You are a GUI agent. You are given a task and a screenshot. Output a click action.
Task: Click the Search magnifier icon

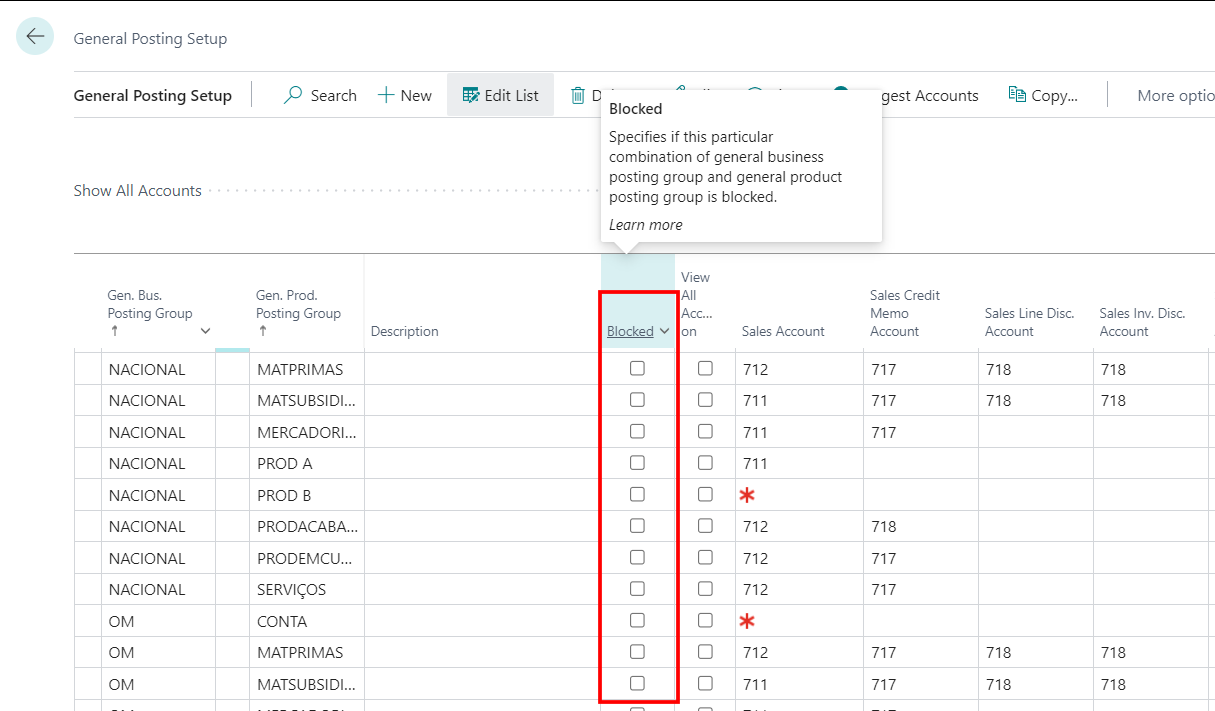tap(293, 96)
